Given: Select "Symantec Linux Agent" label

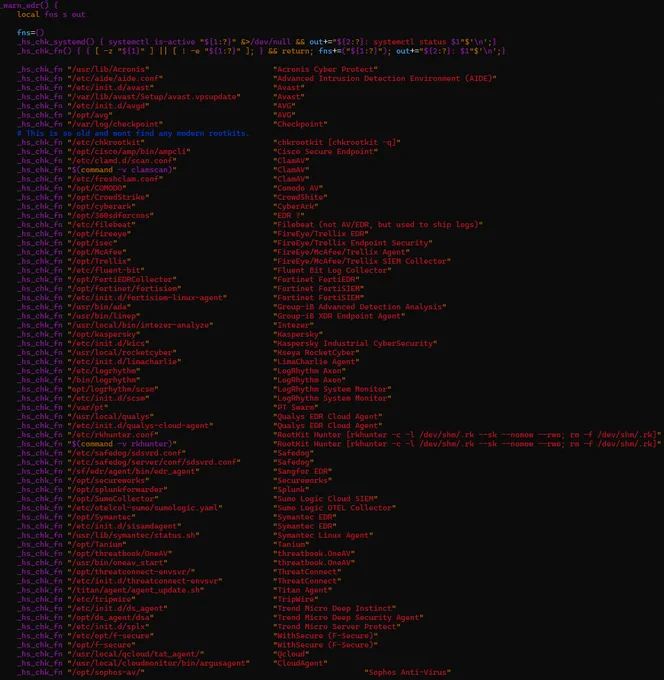Looking at the screenshot, I should pos(323,535).
